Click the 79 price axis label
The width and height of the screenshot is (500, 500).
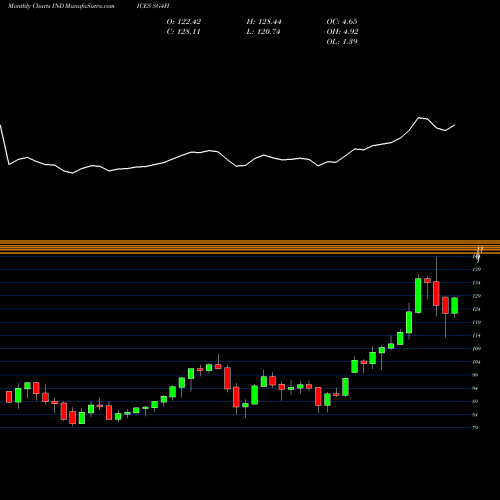click(476, 428)
